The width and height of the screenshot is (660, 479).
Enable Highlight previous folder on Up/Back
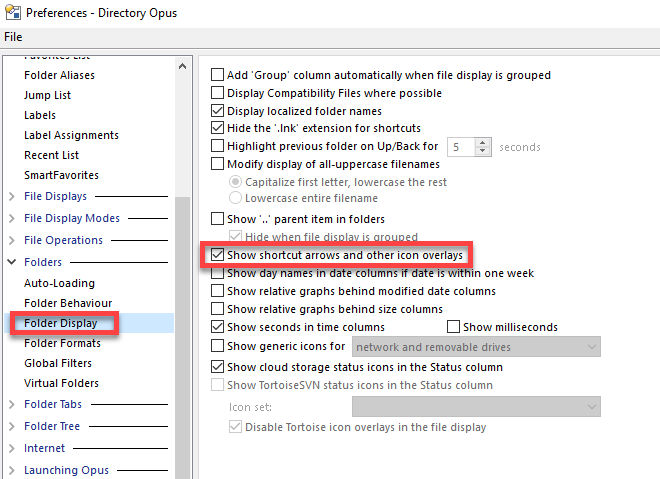(x=217, y=146)
